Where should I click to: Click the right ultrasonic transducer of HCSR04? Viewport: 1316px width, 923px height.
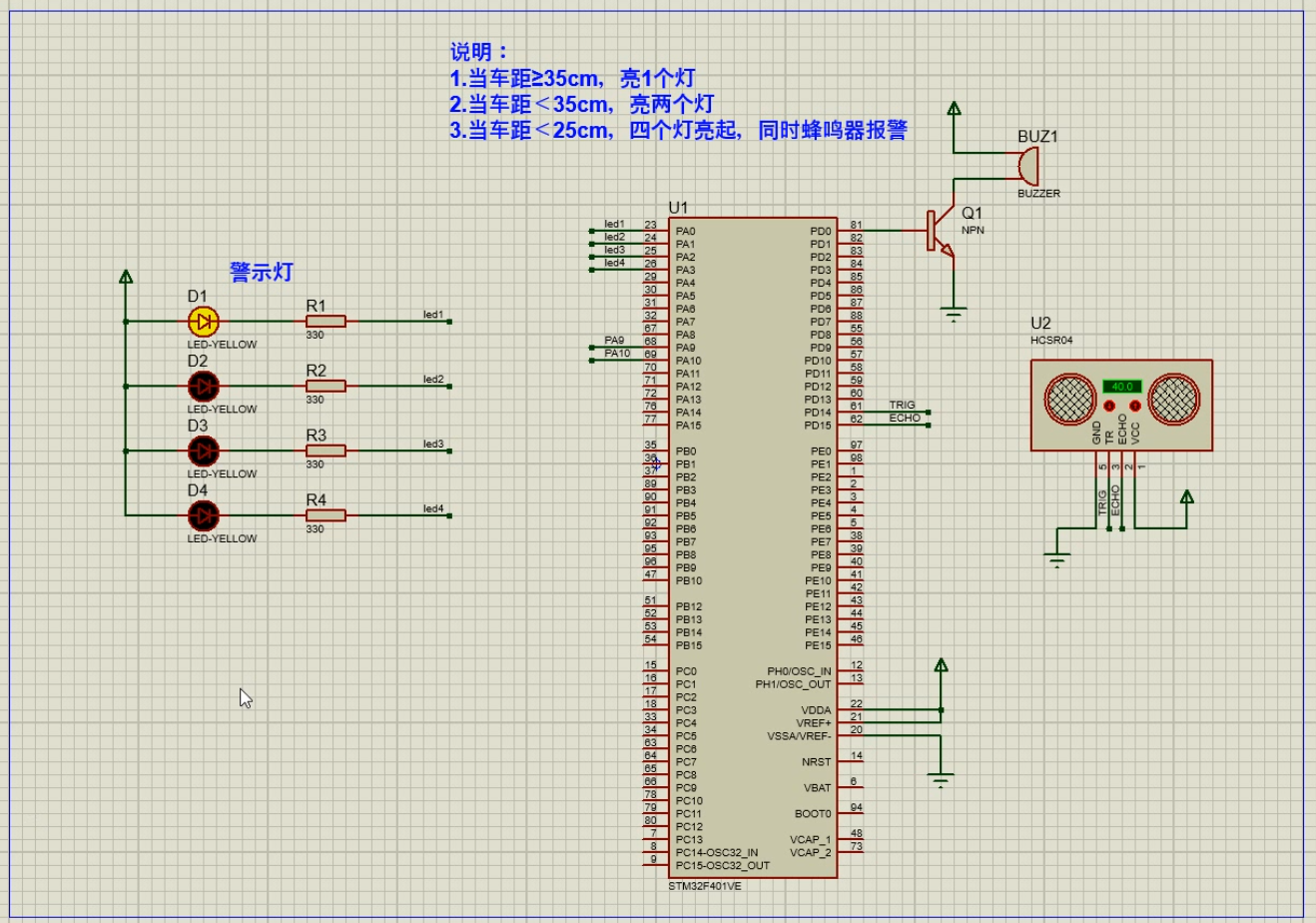[1174, 399]
